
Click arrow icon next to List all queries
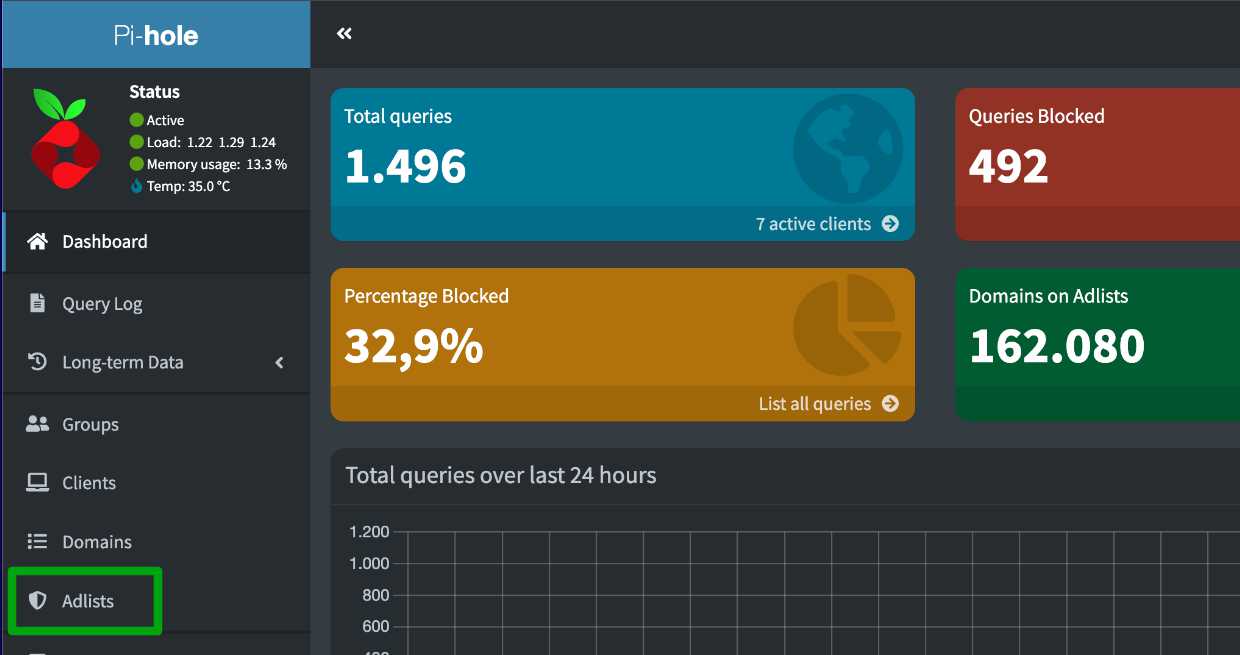890,404
